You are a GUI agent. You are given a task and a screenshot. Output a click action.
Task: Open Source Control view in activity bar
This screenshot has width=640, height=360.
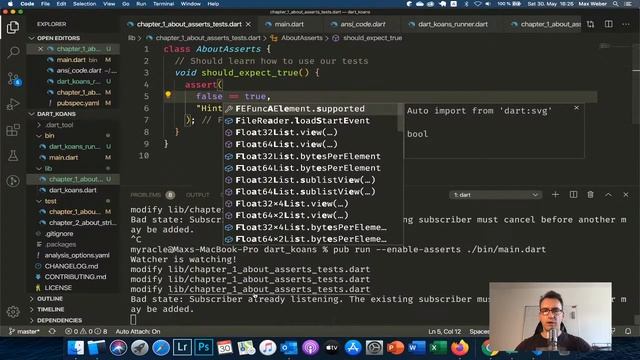click(x=13, y=78)
